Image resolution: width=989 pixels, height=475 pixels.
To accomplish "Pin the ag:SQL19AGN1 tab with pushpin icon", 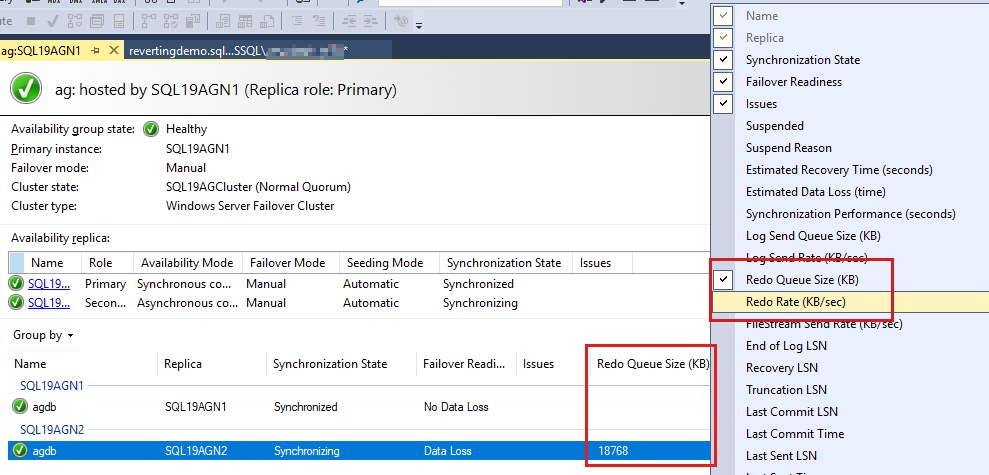I will click(x=96, y=50).
